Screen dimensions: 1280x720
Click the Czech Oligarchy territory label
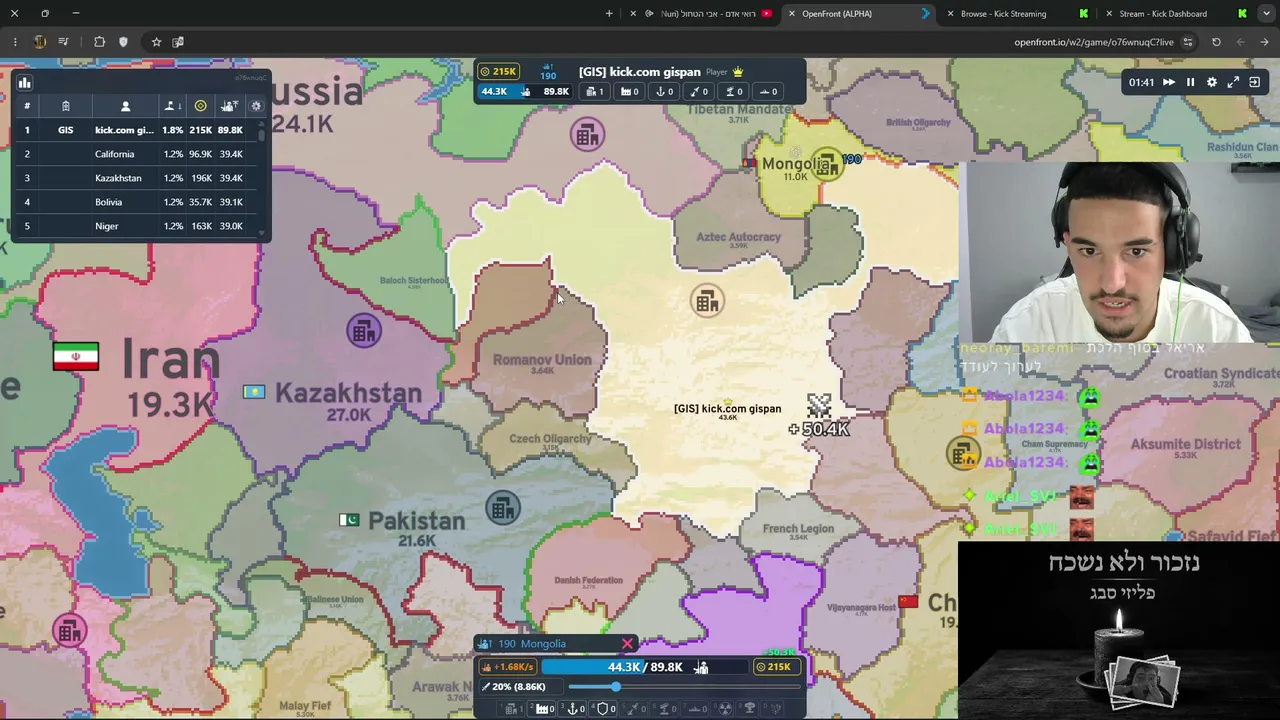click(x=551, y=439)
